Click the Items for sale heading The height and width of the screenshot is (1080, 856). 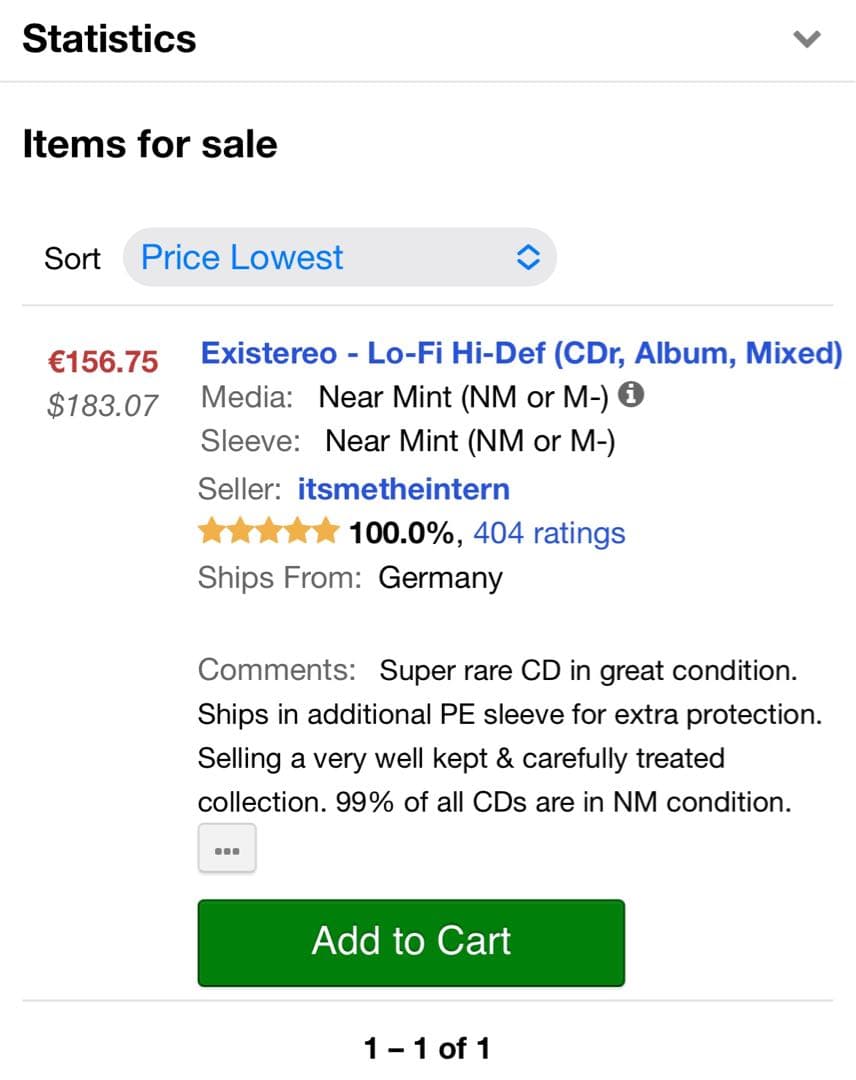point(150,144)
